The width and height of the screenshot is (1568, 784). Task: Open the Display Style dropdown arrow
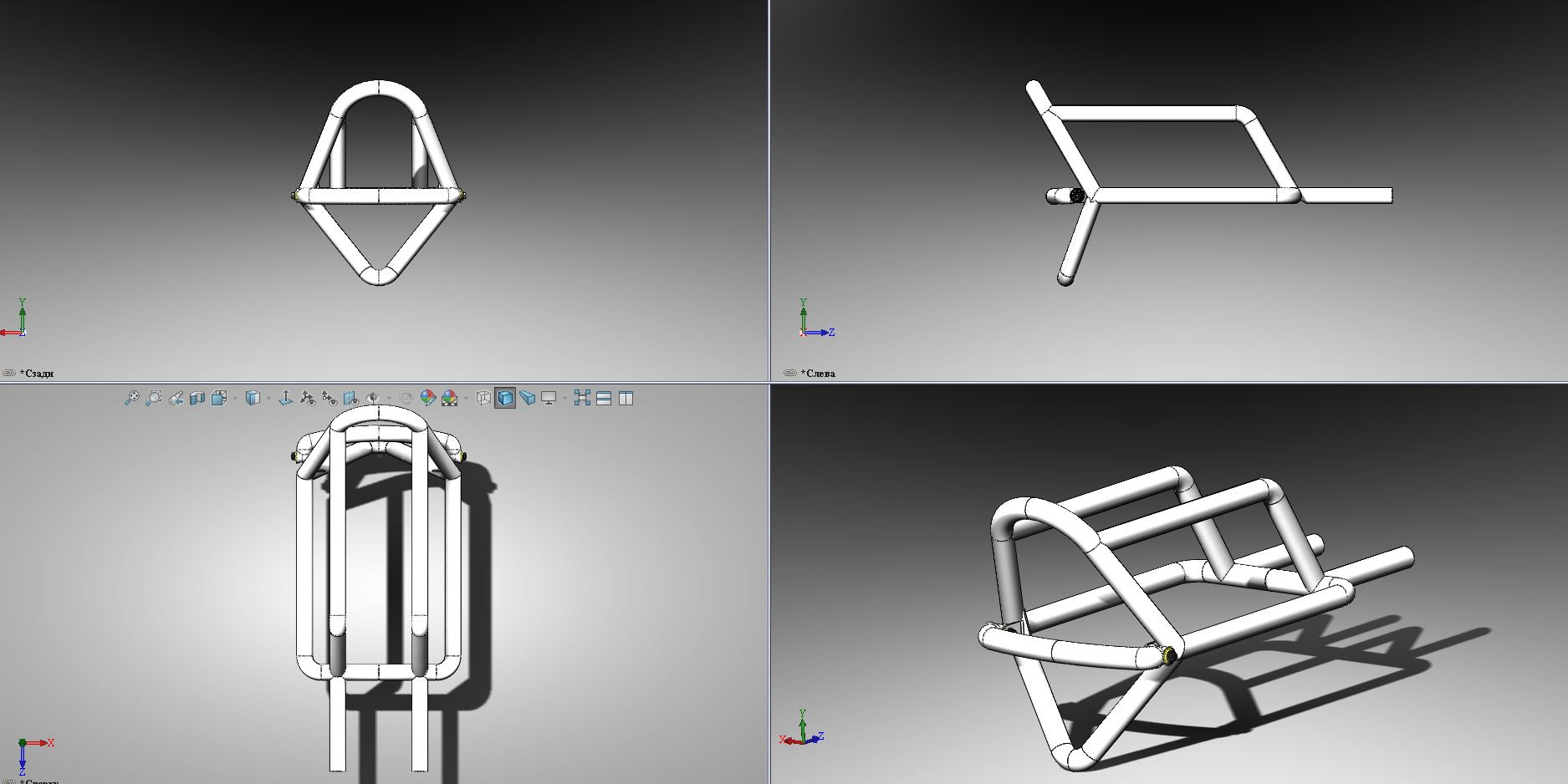268,398
